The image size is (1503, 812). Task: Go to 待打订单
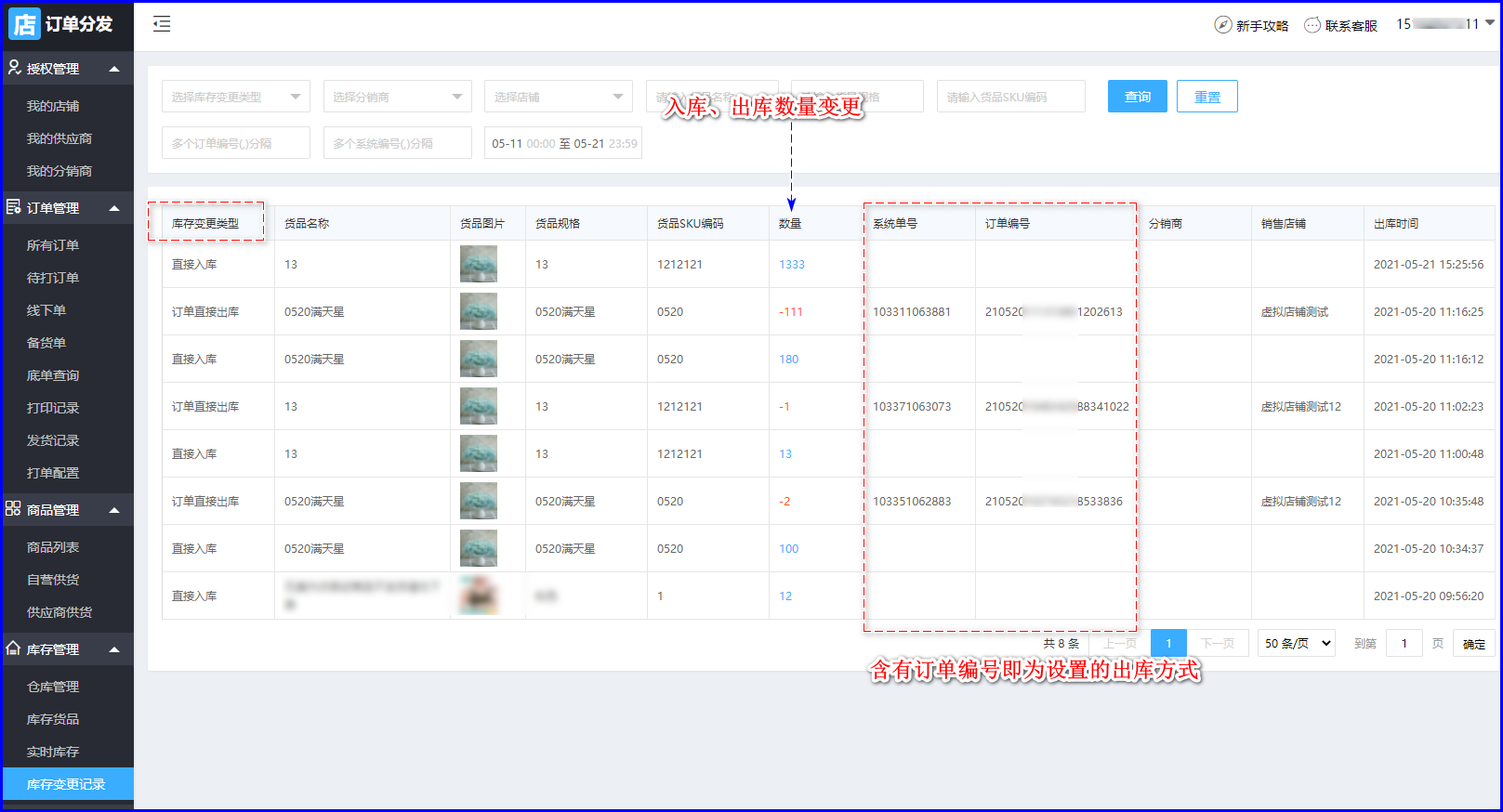[53, 278]
